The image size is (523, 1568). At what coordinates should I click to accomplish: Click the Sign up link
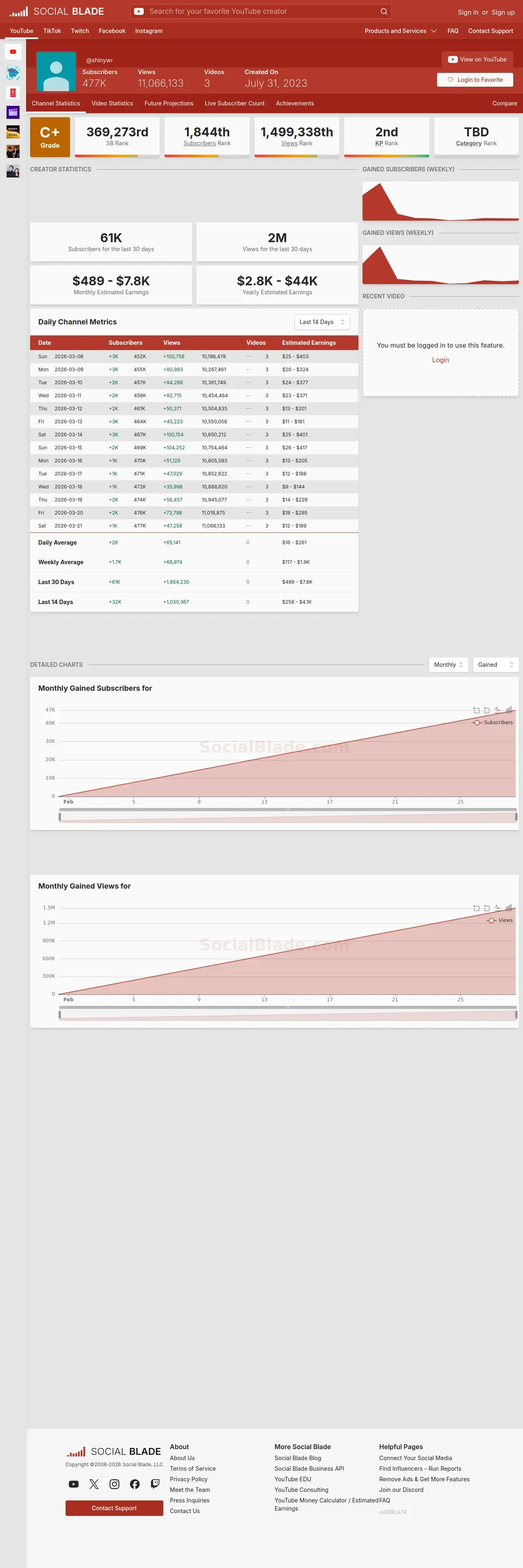[x=503, y=12]
